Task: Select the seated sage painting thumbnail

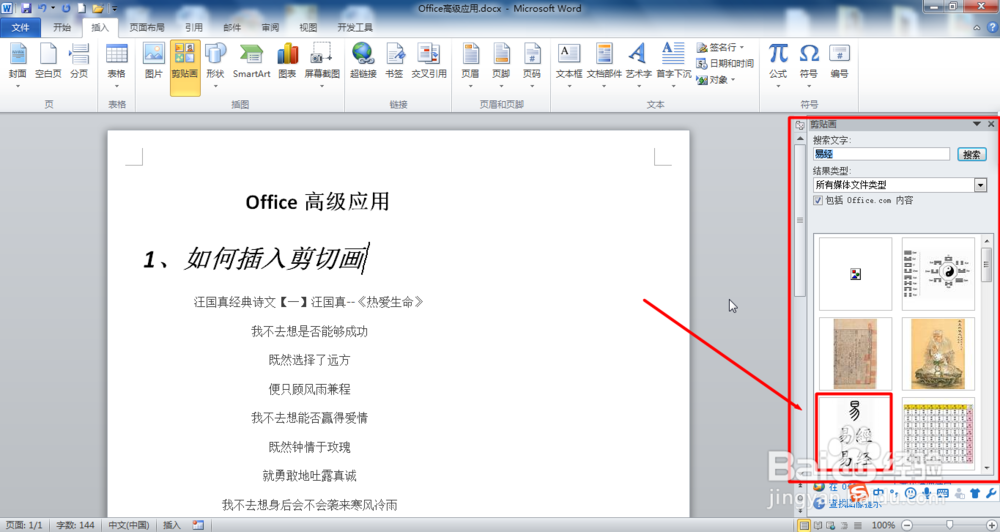Action: (938, 353)
